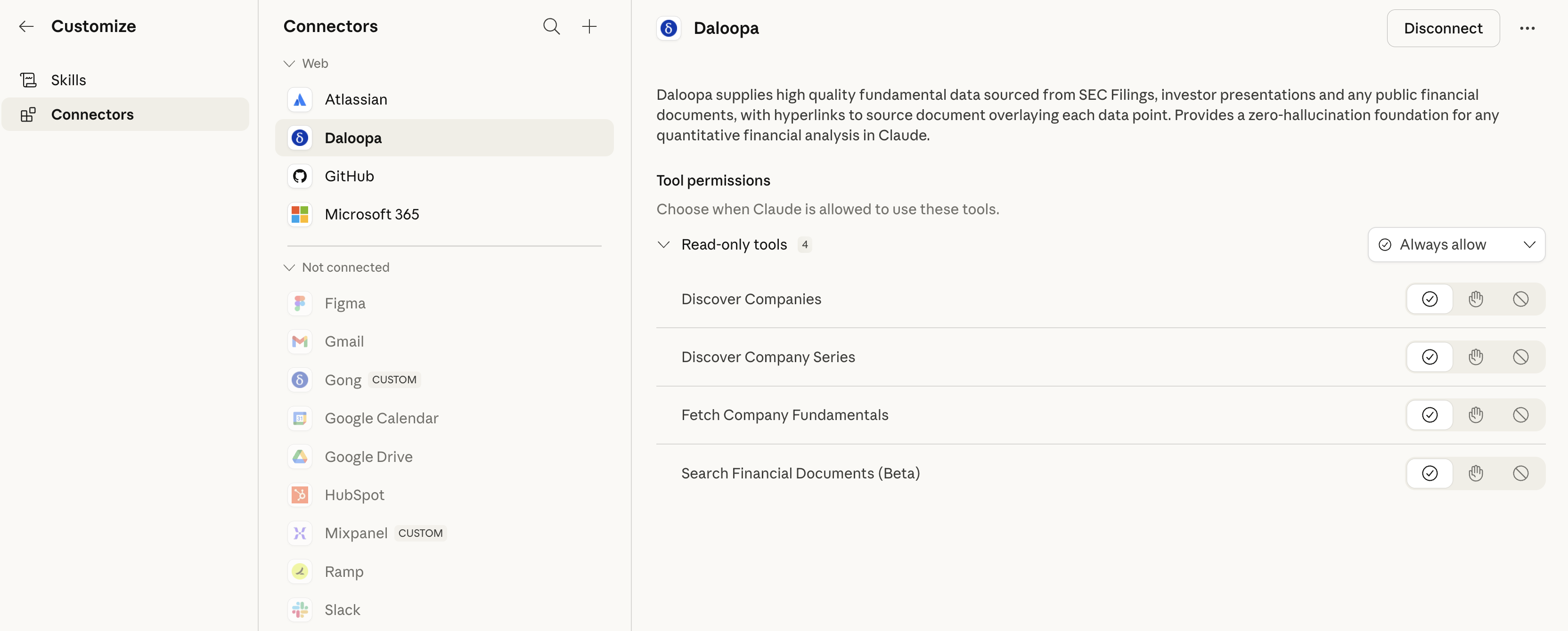Open the Always allow dropdown
The width and height of the screenshot is (1568, 631).
(x=1456, y=244)
